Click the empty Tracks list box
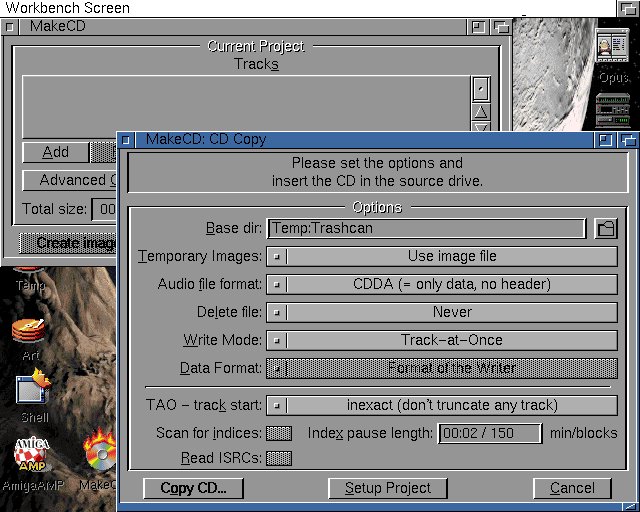 click(x=246, y=107)
